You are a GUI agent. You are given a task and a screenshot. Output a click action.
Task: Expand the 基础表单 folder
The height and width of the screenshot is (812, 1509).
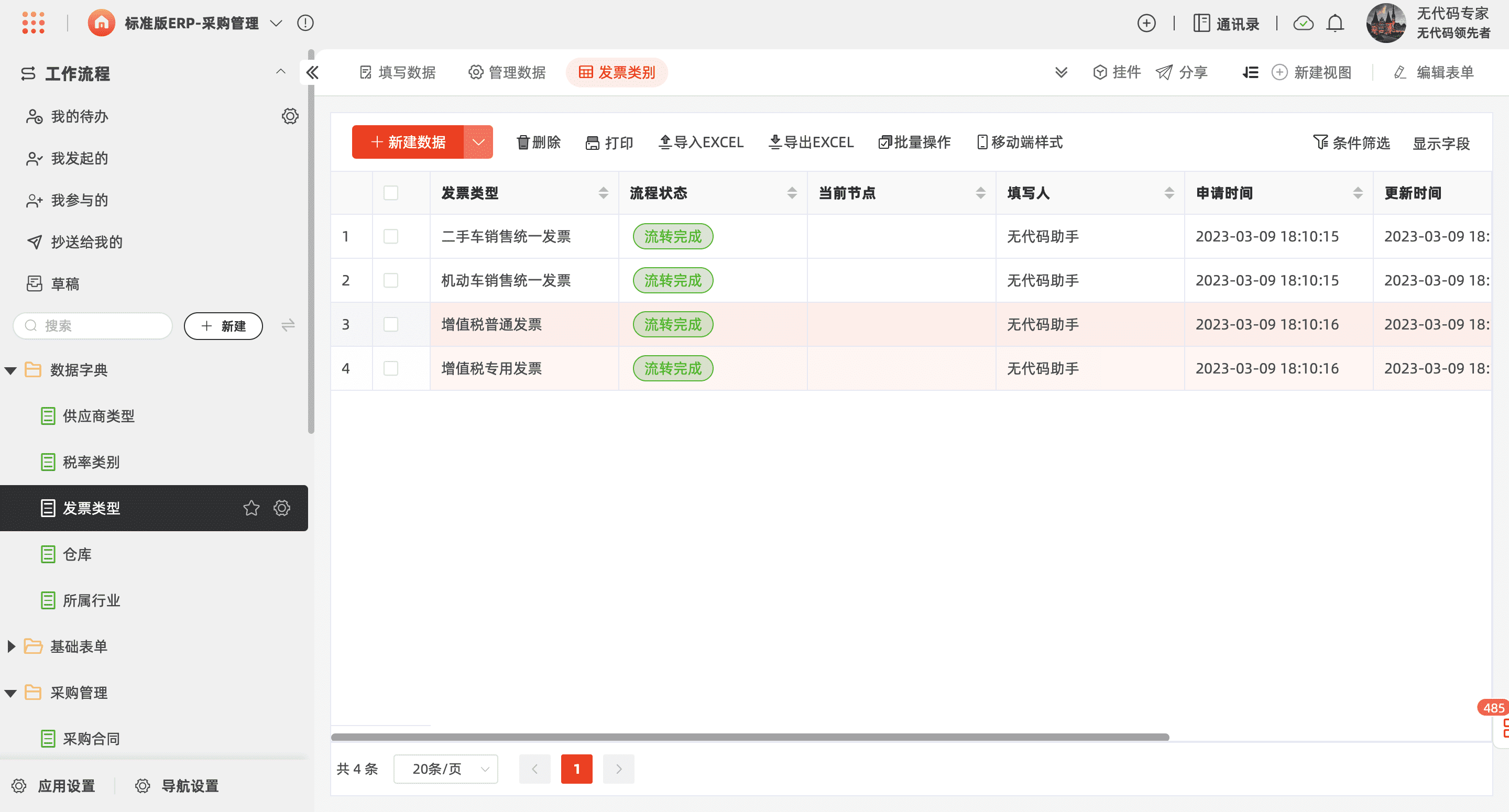11,646
